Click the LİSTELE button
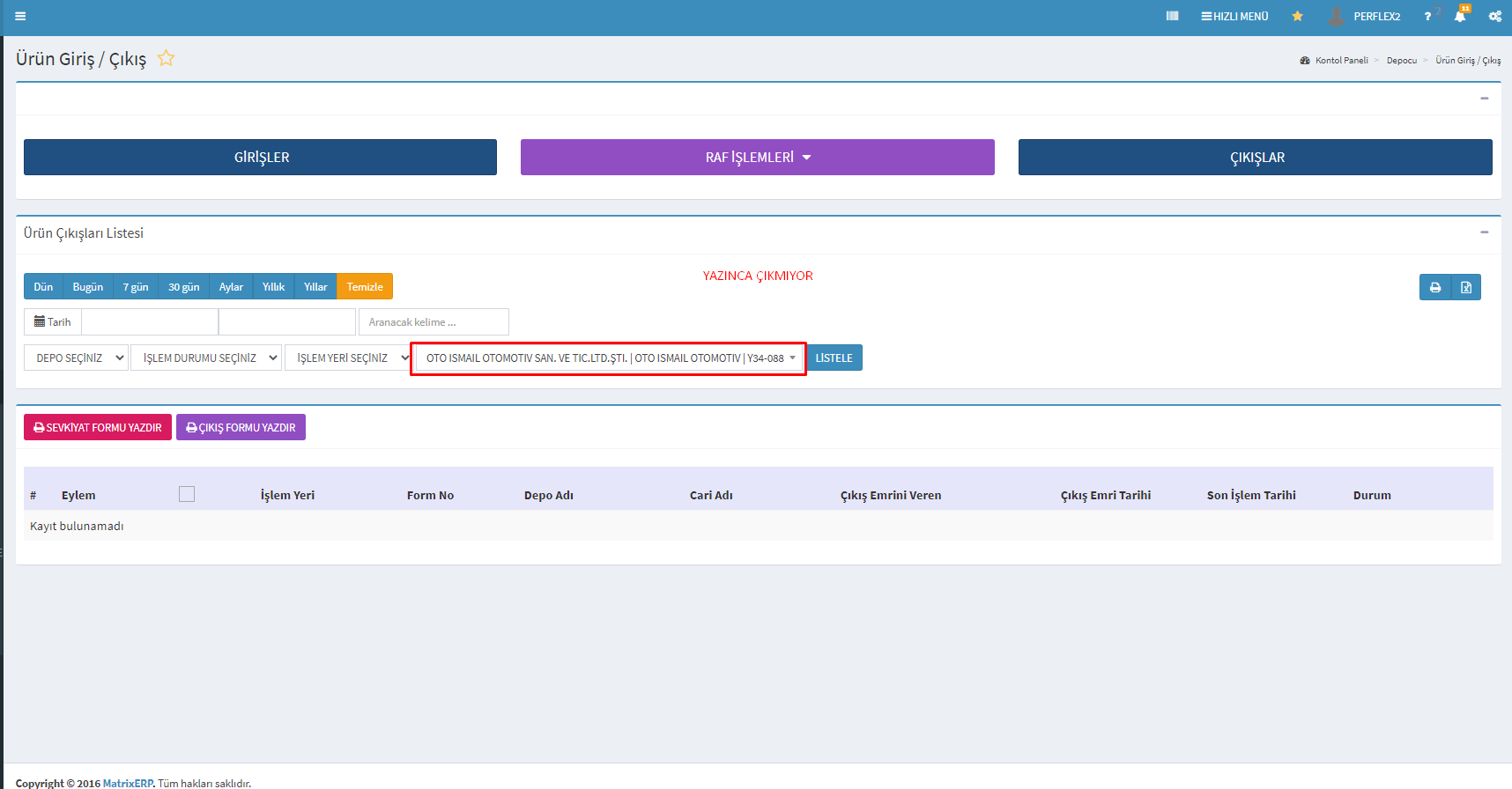This screenshot has width=1512, height=789. (x=834, y=358)
